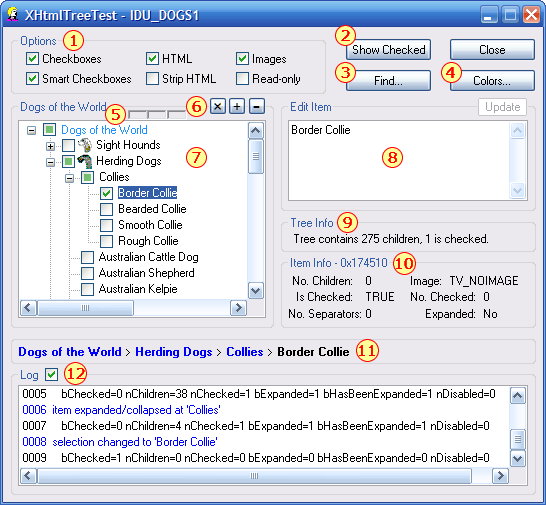Enable the Strip HTML checkbox

click(x=152, y=79)
